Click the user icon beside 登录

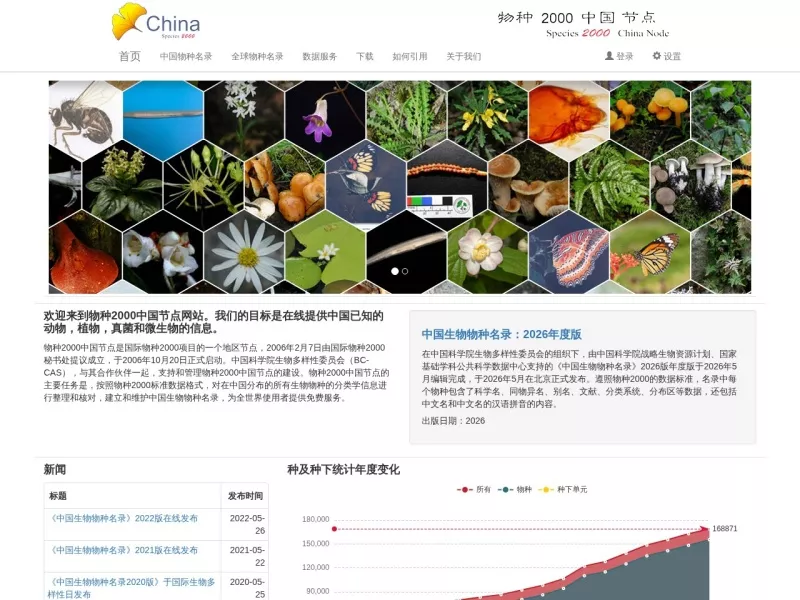(x=609, y=56)
